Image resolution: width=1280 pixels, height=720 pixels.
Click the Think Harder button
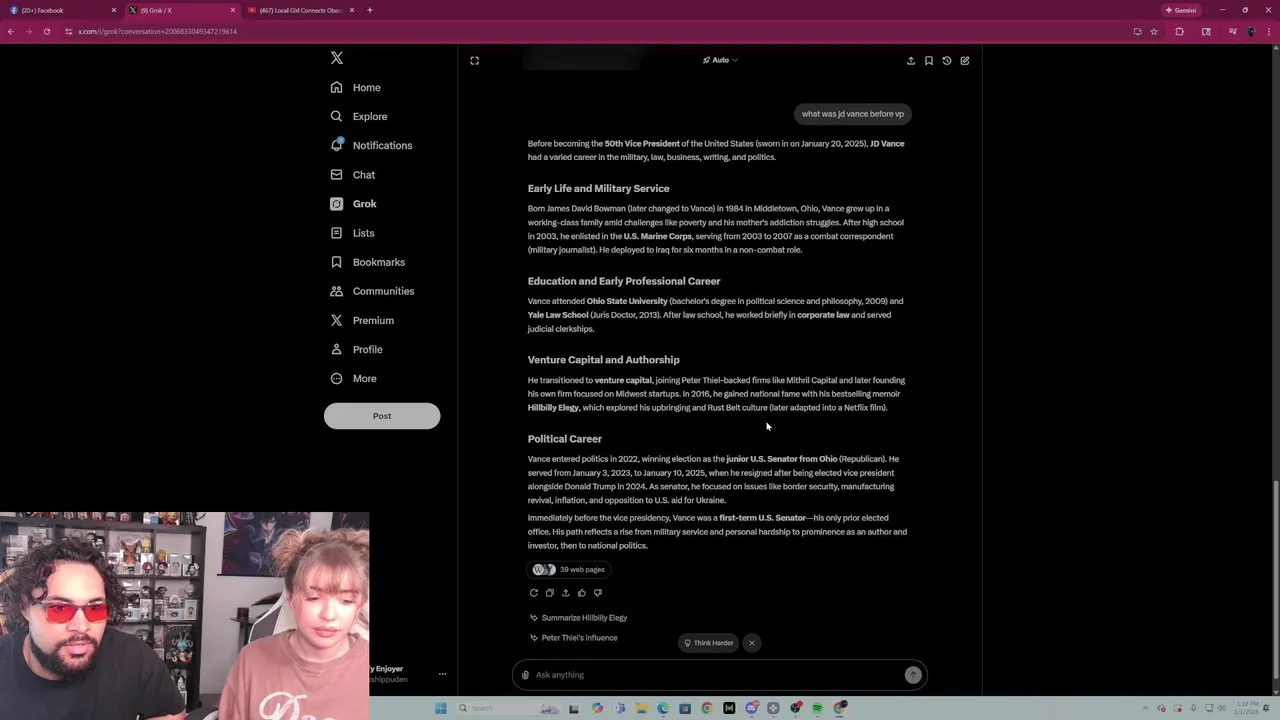pyautogui.click(x=709, y=643)
